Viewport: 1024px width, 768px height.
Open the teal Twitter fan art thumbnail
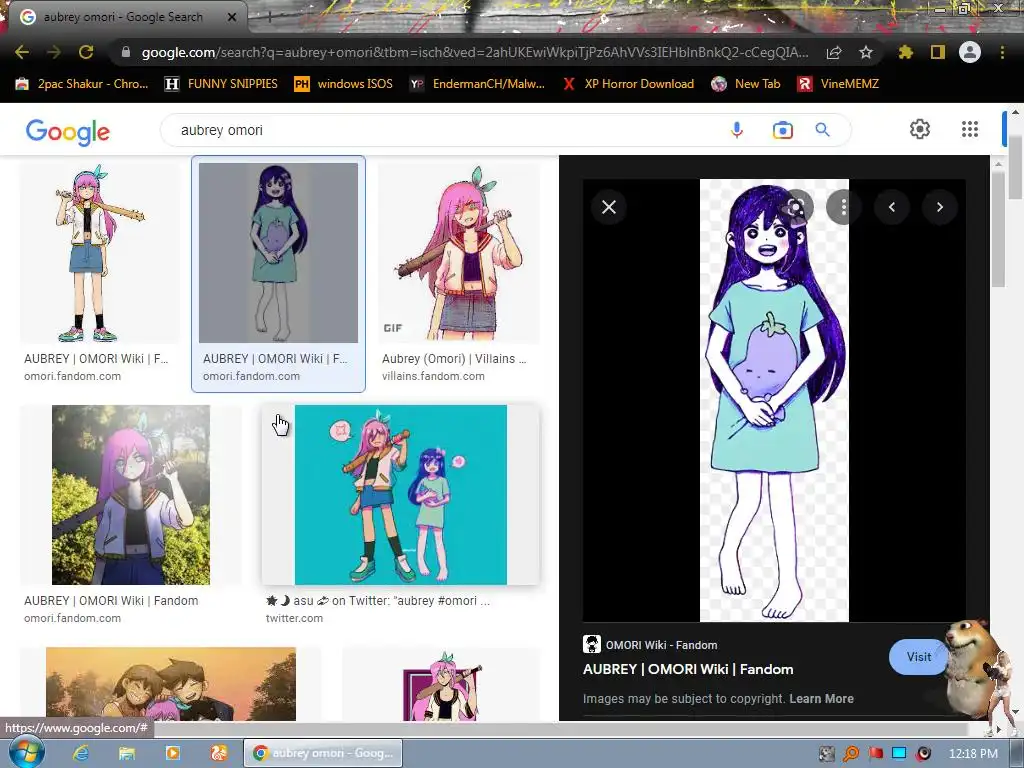click(x=400, y=495)
